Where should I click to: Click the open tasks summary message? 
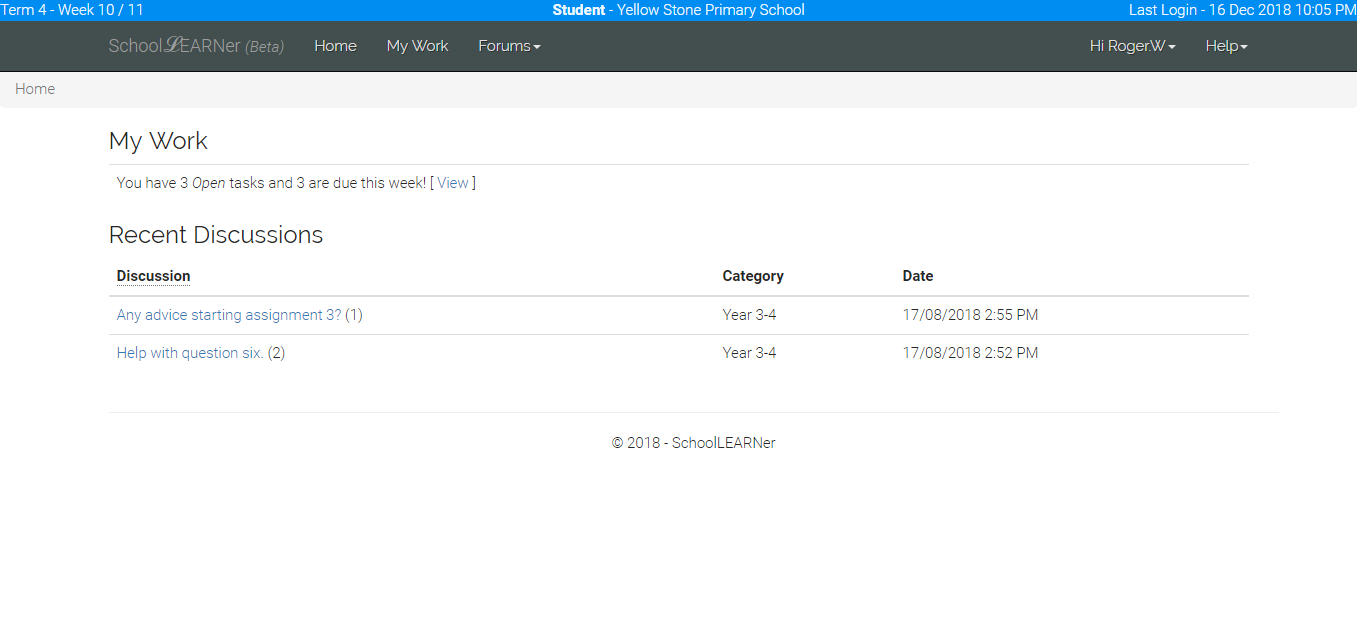coord(296,183)
